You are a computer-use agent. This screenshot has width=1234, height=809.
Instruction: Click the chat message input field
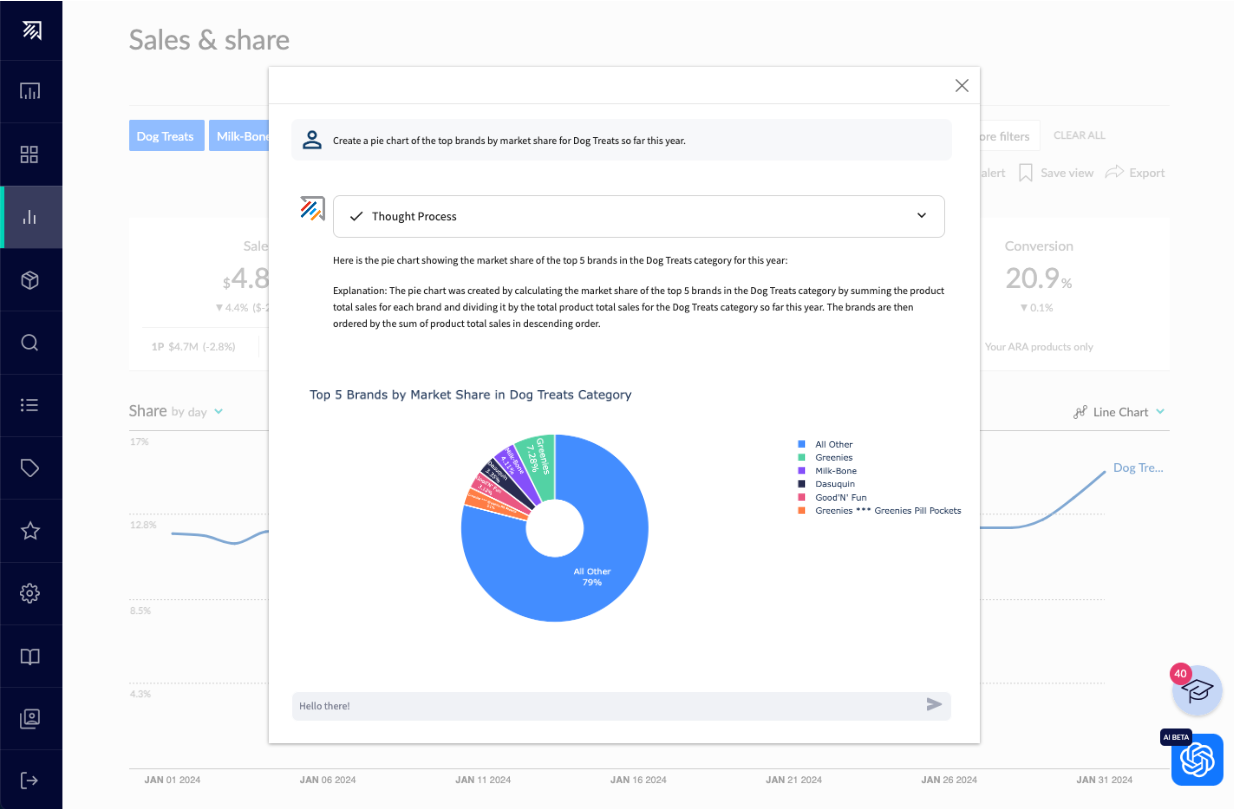pyautogui.click(x=621, y=706)
